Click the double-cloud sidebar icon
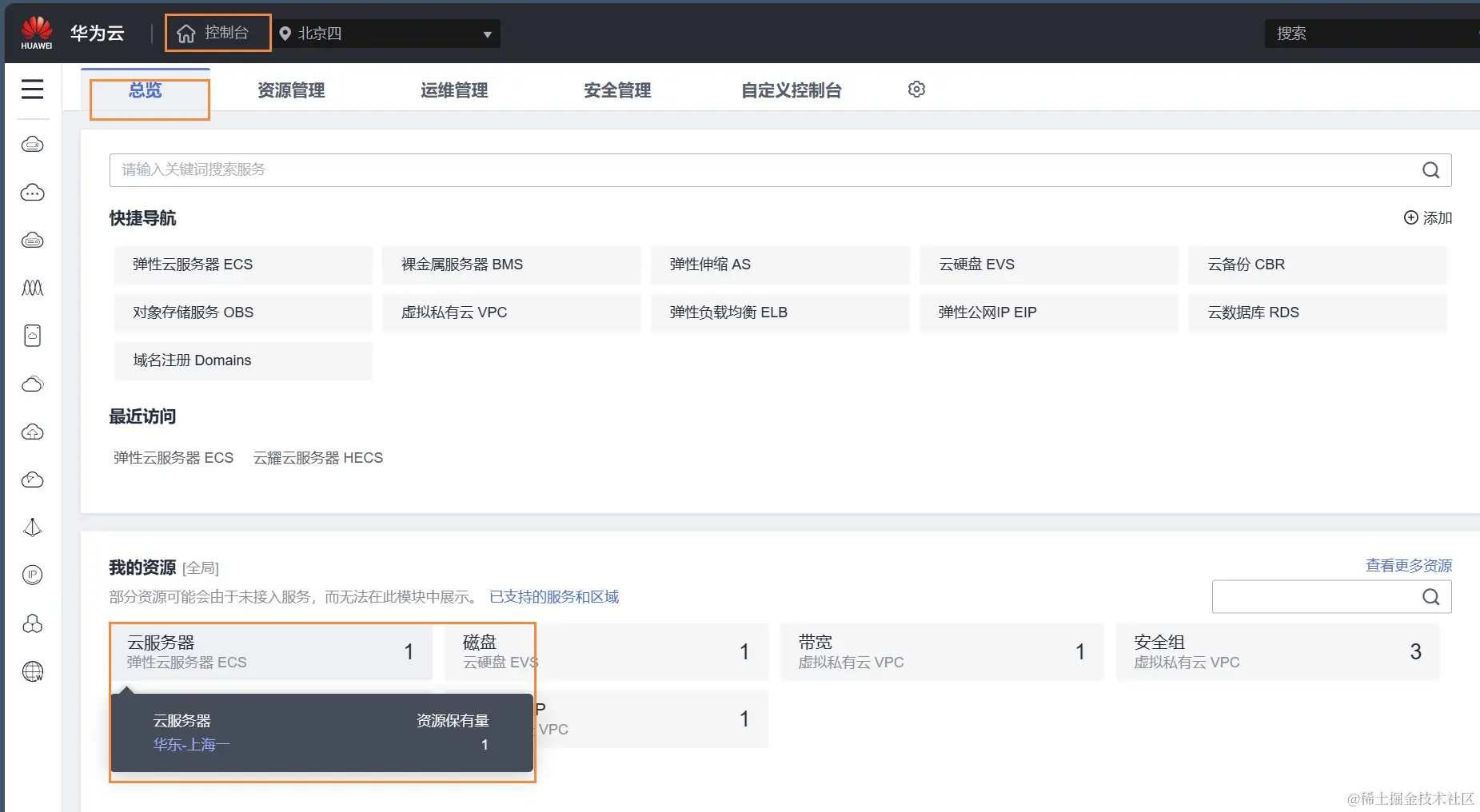The height and width of the screenshot is (812, 1480). pyautogui.click(x=33, y=384)
